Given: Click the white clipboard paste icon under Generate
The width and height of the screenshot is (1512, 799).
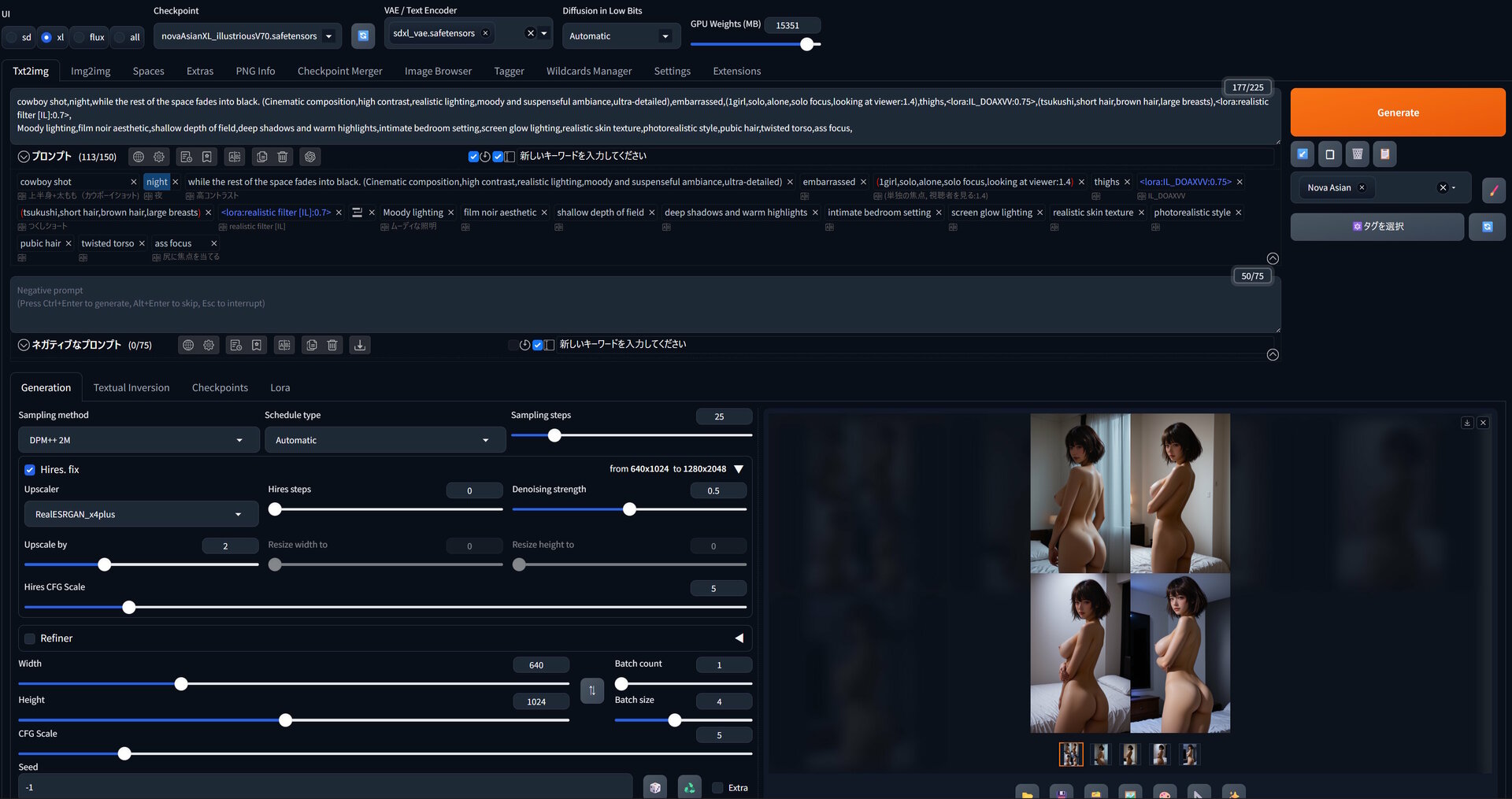Looking at the screenshot, I should pos(1330,154).
